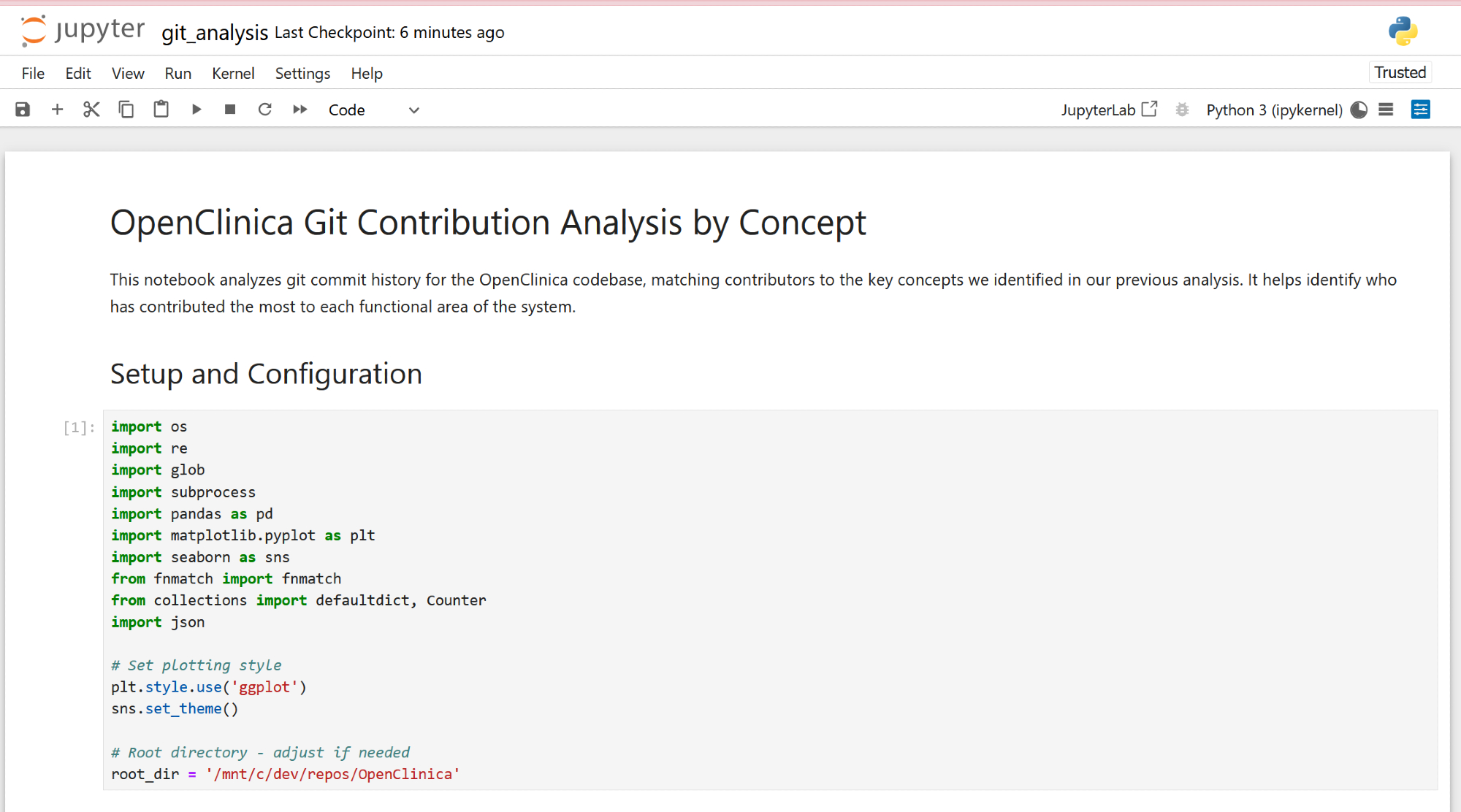
Task: Insert a cell below with the plus icon
Action: point(57,110)
